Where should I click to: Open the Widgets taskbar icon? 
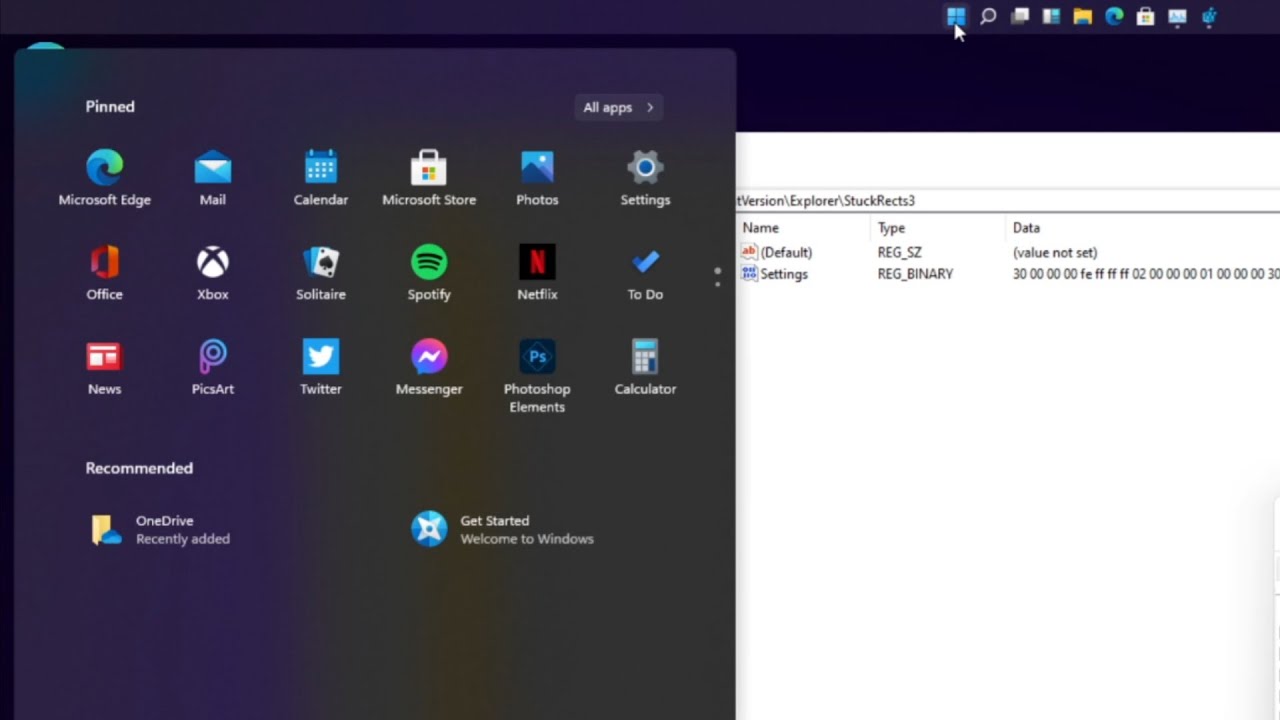[x=1051, y=16]
